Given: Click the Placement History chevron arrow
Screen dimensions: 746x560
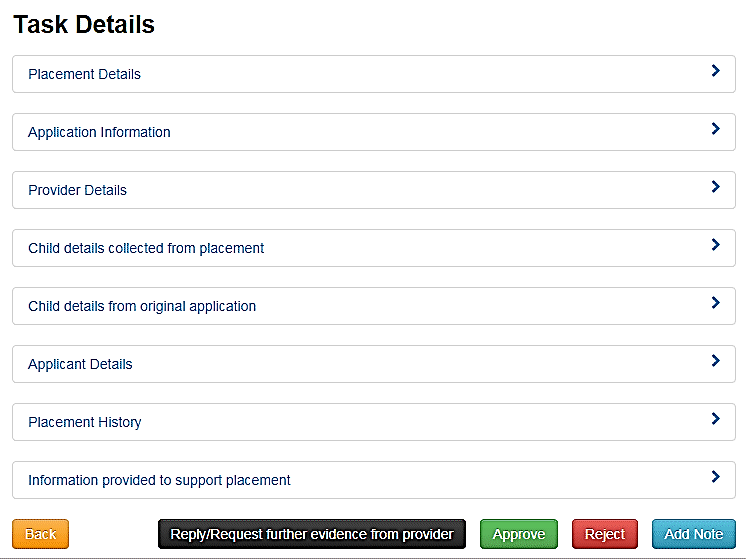Looking at the screenshot, I should click(x=715, y=419).
